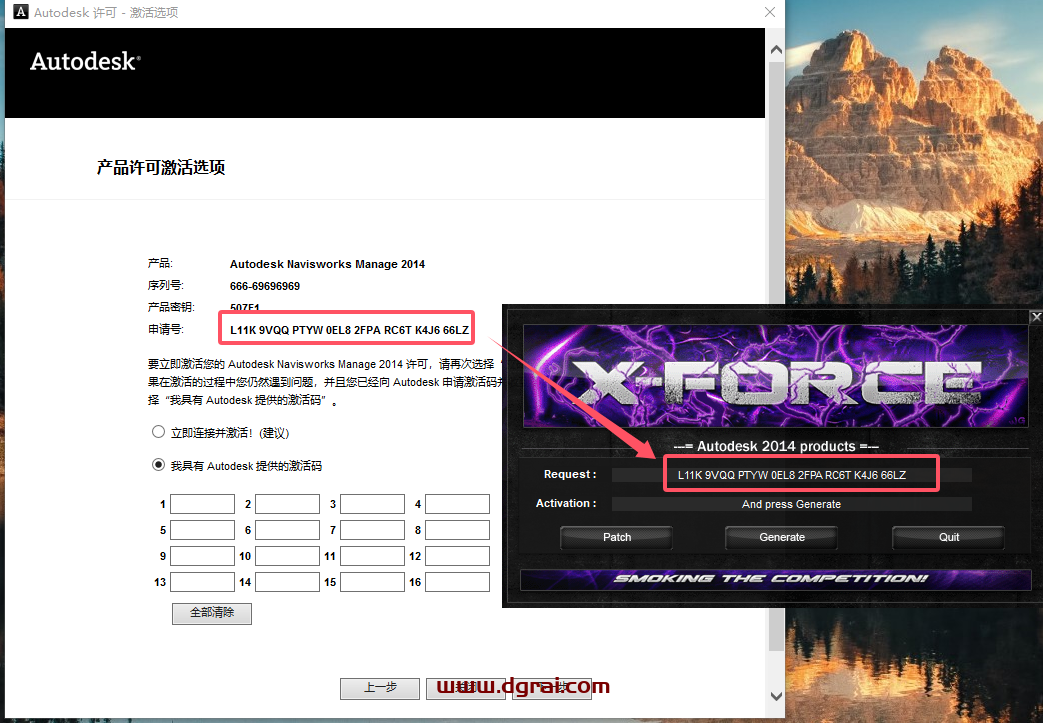Screen dimensions: 1043x723
Task: Click activation code field 8
Action: pyautogui.click(x=458, y=529)
